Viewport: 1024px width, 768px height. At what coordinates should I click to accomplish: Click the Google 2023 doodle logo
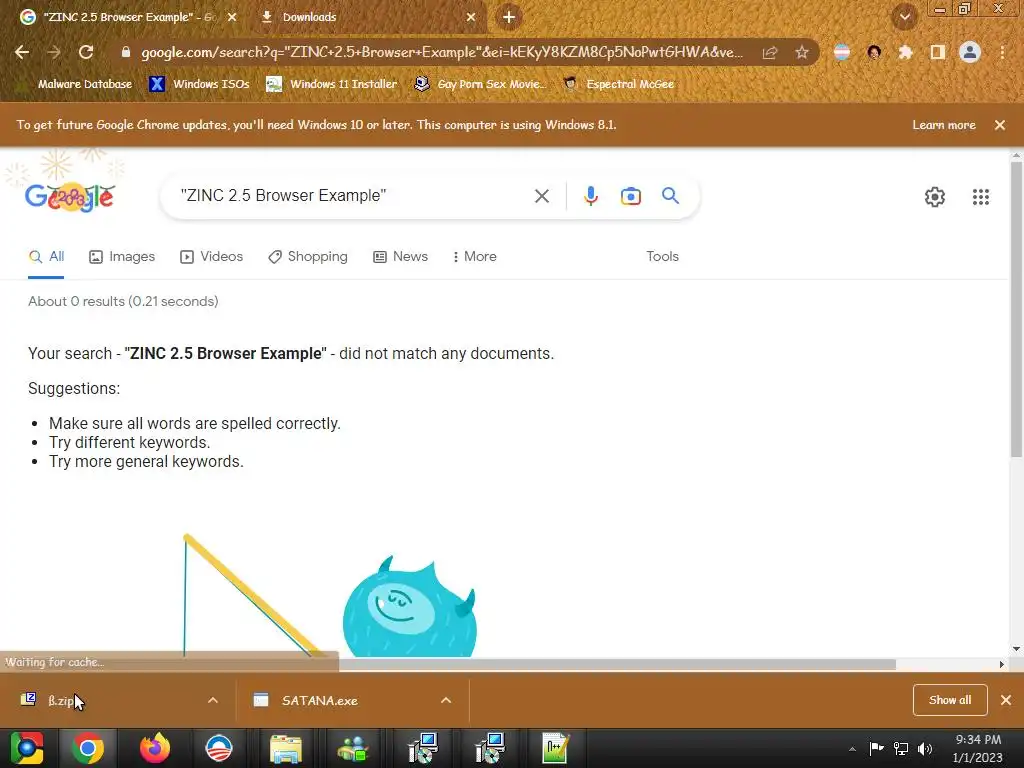pyautogui.click(x=70, y=197)
